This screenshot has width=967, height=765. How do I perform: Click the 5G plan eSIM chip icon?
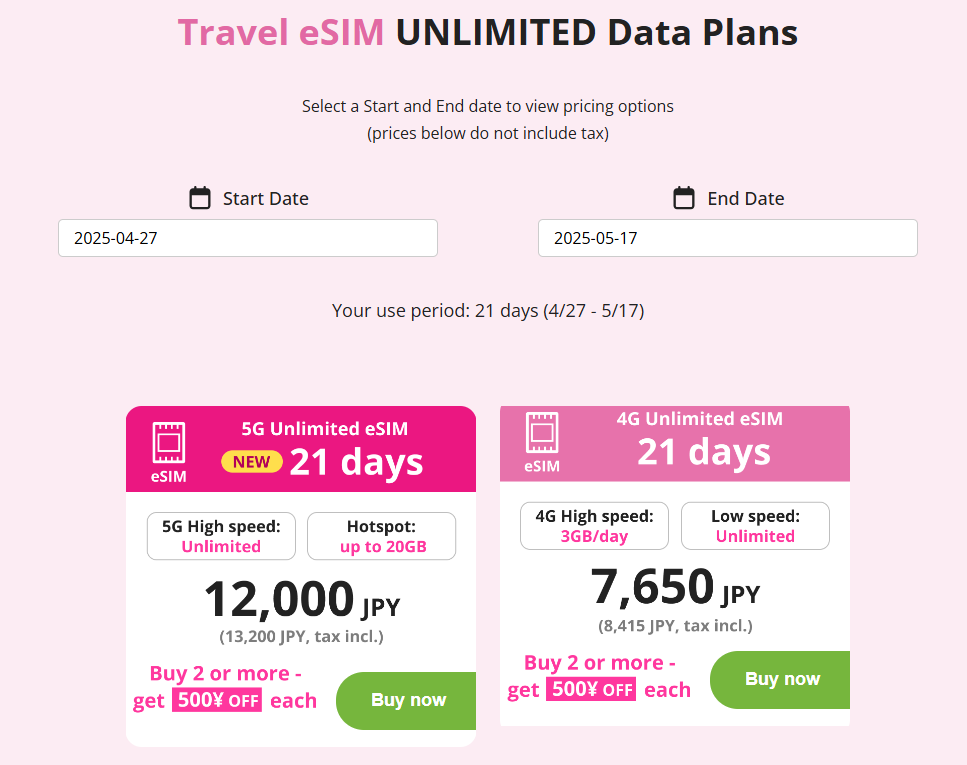click(x=168, y=442)
